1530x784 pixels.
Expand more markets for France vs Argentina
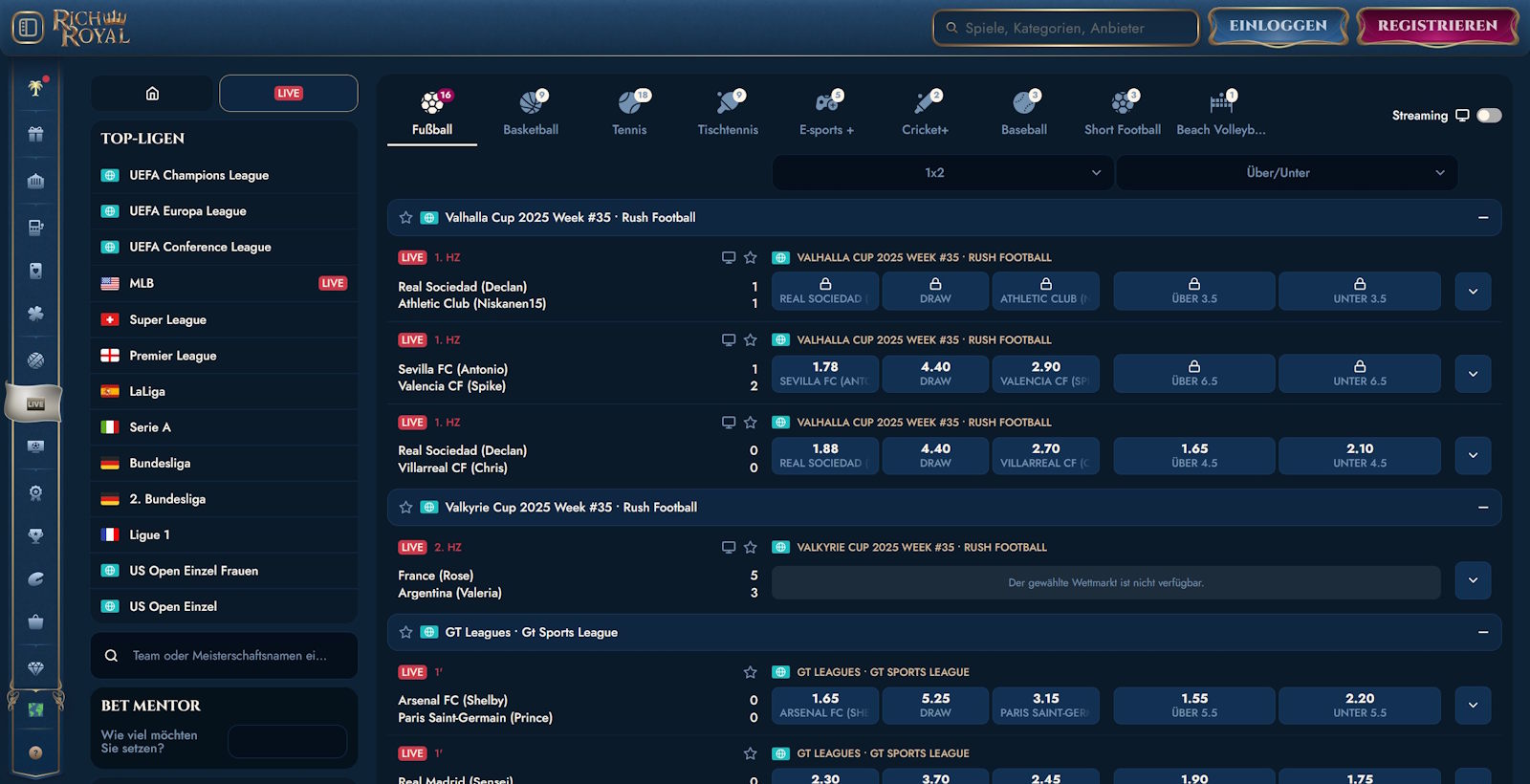(1473, 580)
